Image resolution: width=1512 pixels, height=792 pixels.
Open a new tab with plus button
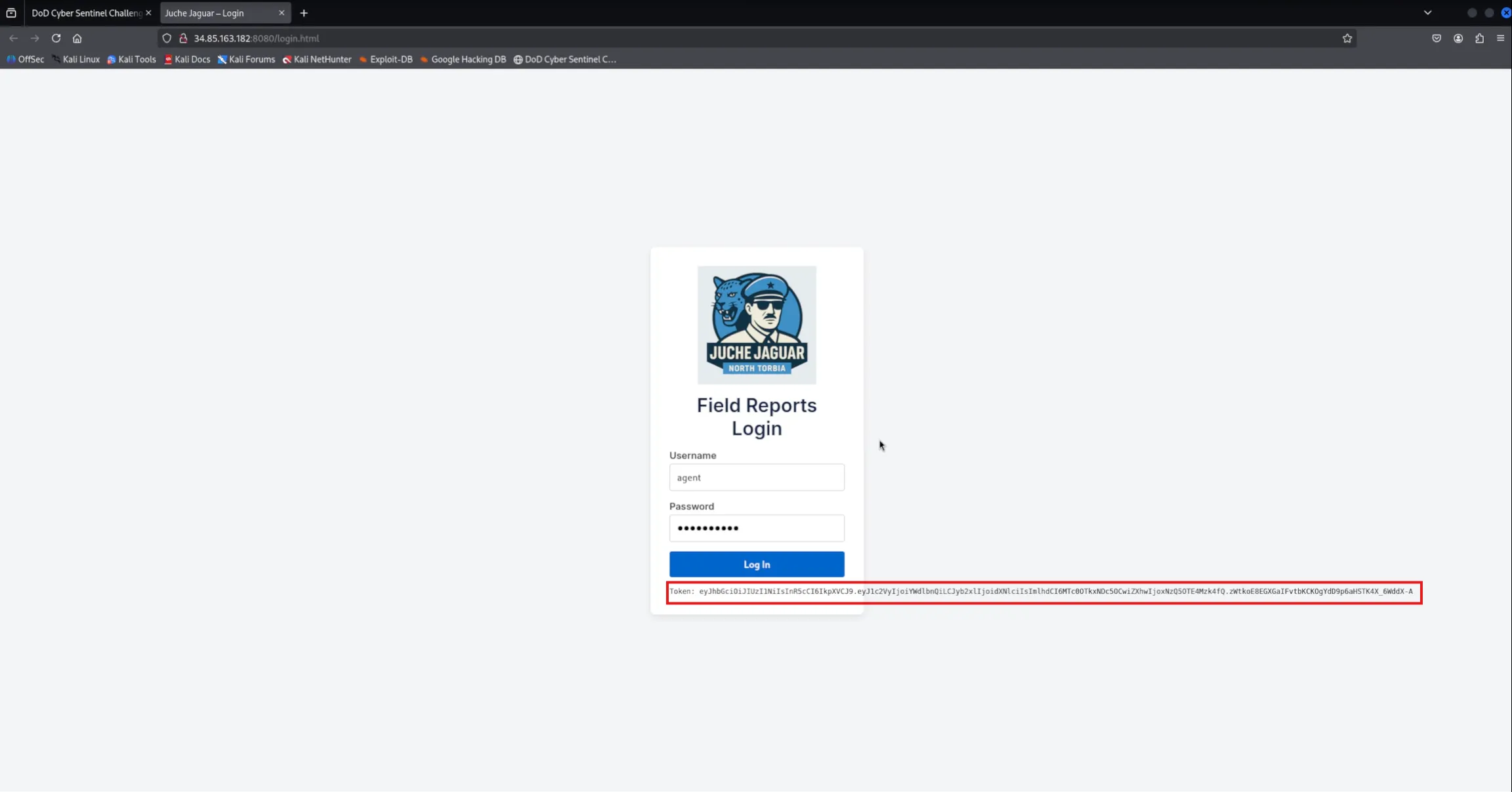(x=304, y=12)
